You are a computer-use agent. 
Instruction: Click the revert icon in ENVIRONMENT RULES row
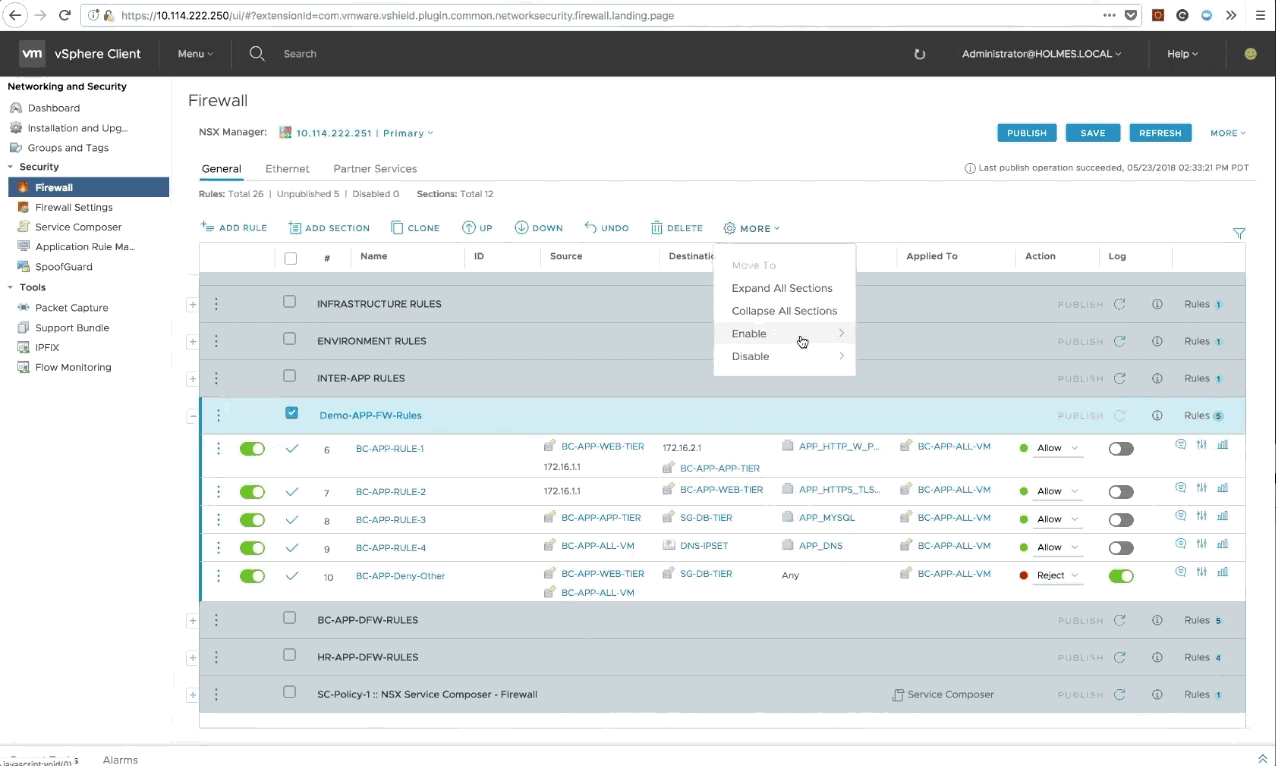coord(1120,341)
